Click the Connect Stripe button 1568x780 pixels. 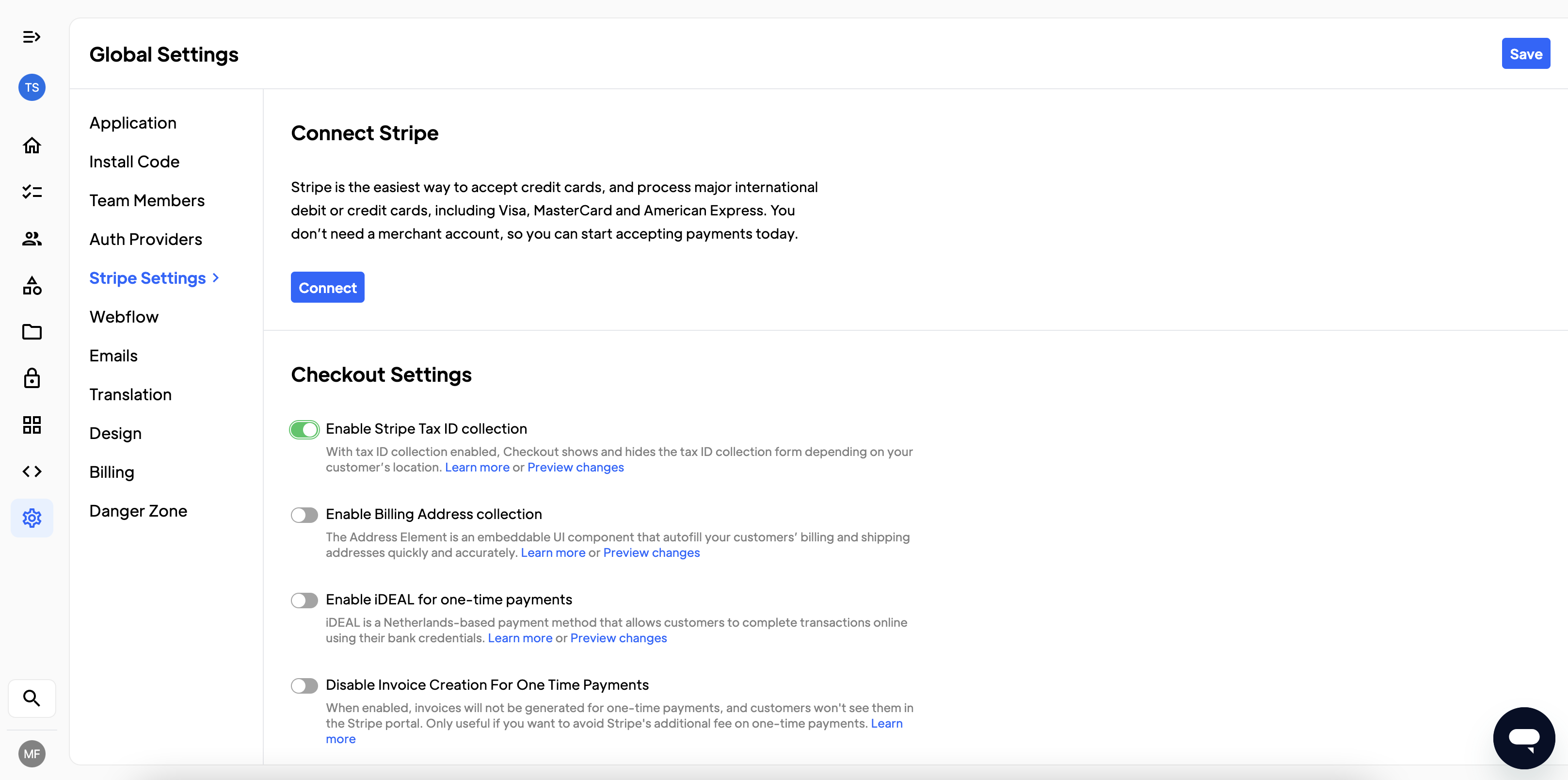coord(327,287)
